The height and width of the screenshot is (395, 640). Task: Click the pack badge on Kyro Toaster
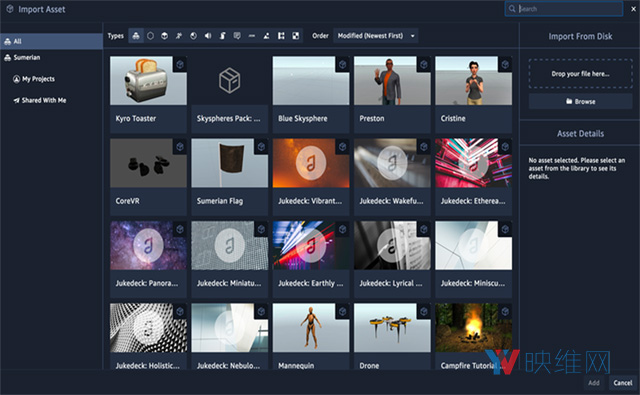180,64
